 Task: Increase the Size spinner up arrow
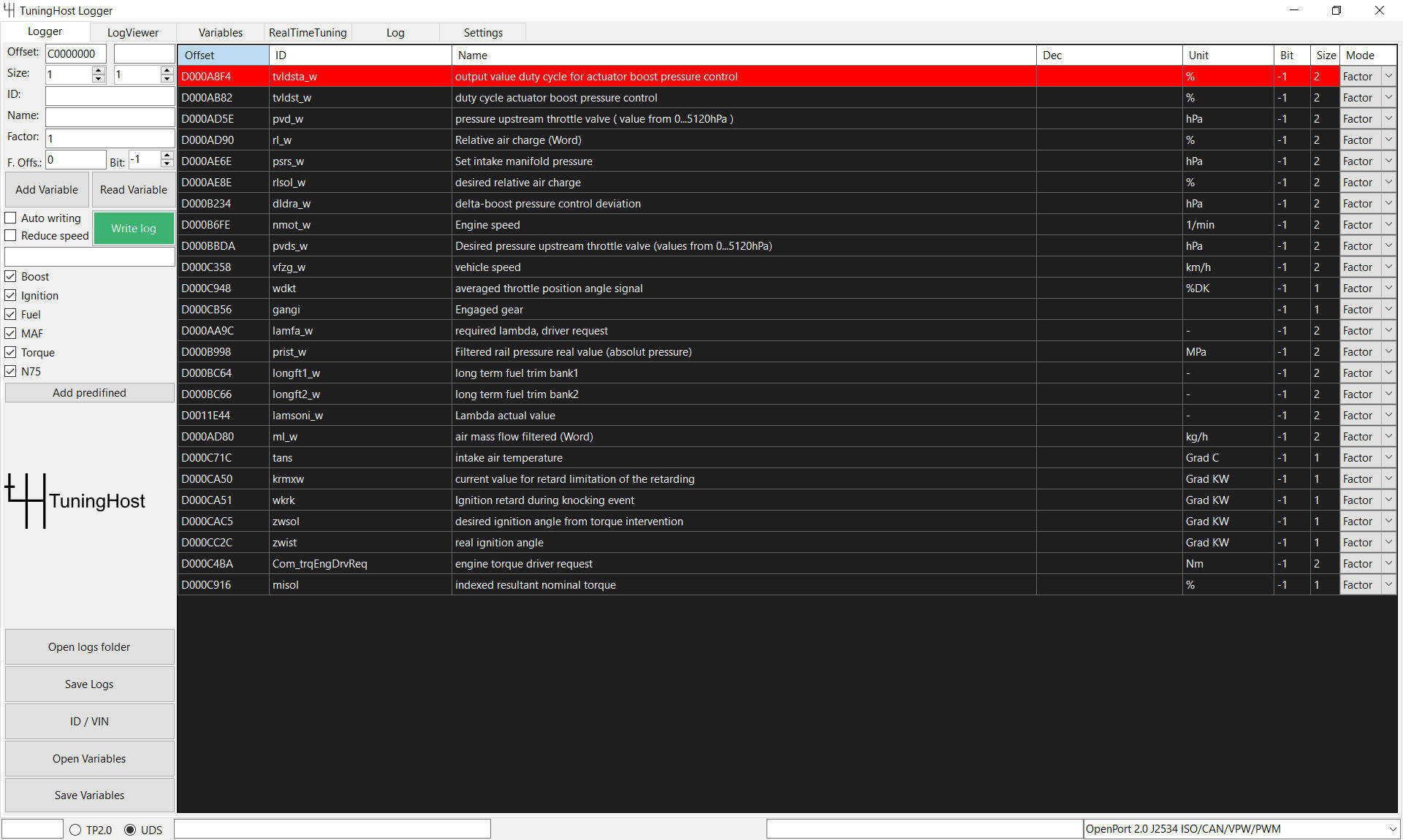(x=99, y=70)
